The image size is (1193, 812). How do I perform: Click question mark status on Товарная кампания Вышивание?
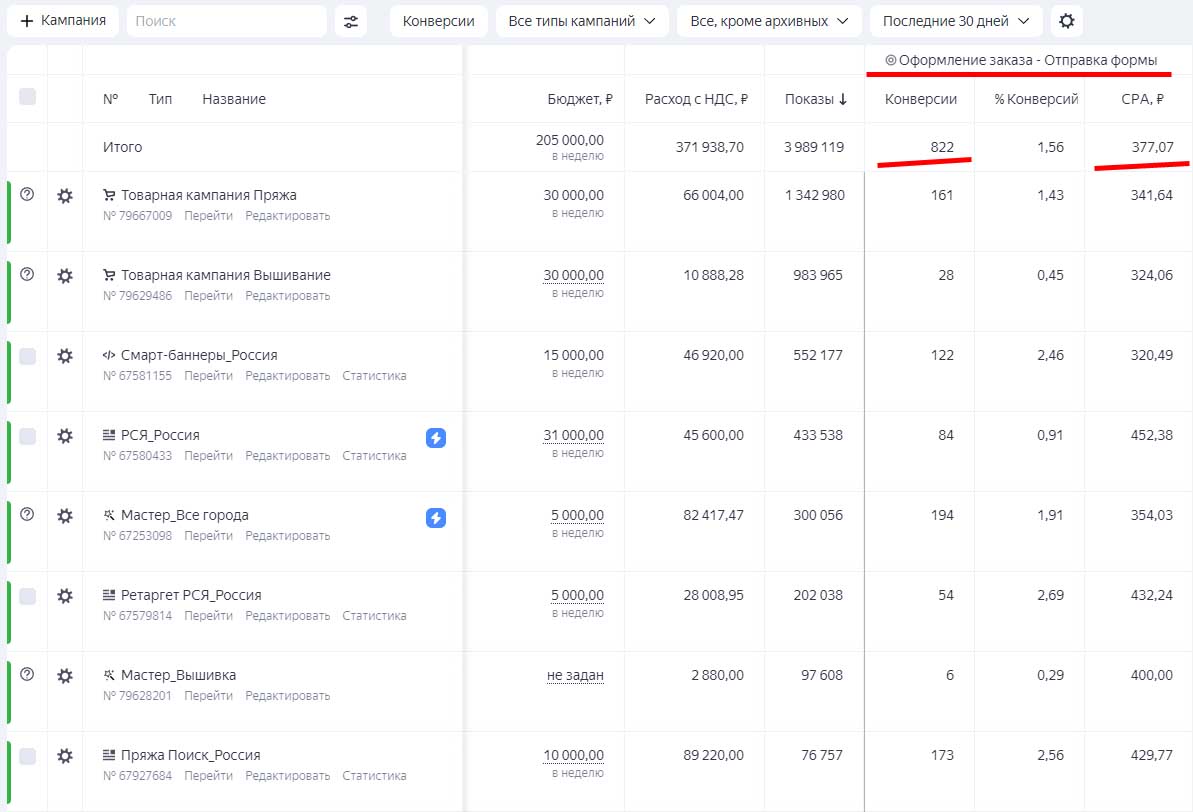(27, 275)
